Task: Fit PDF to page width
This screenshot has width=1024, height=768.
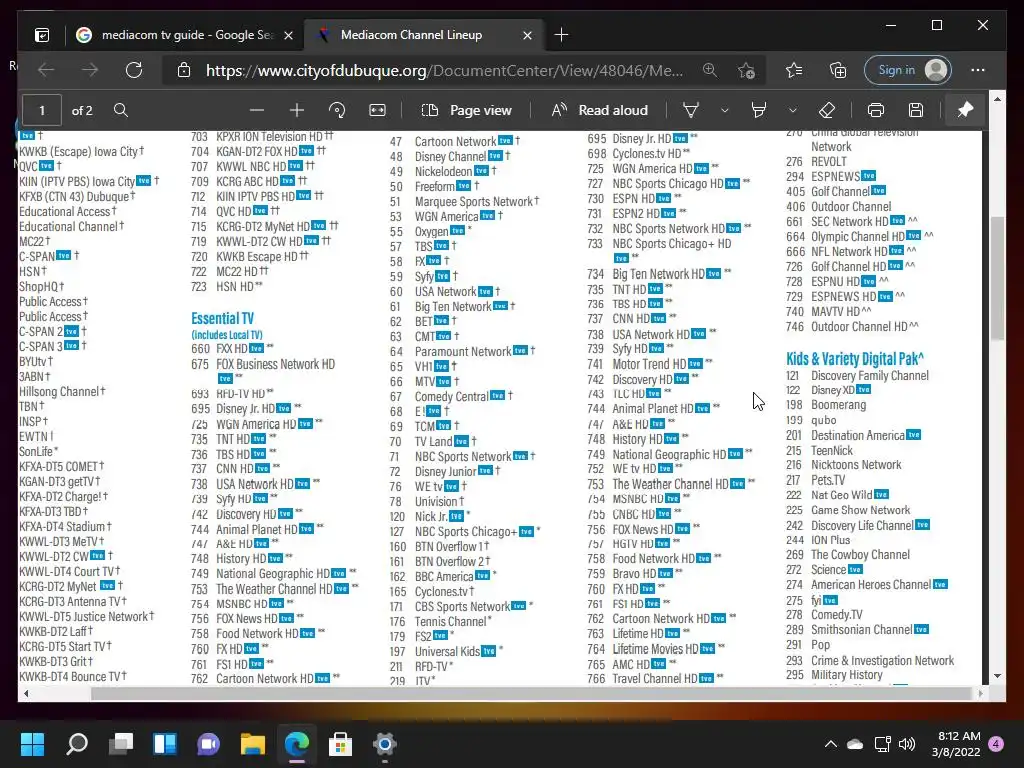Action: tap(377, 110)
